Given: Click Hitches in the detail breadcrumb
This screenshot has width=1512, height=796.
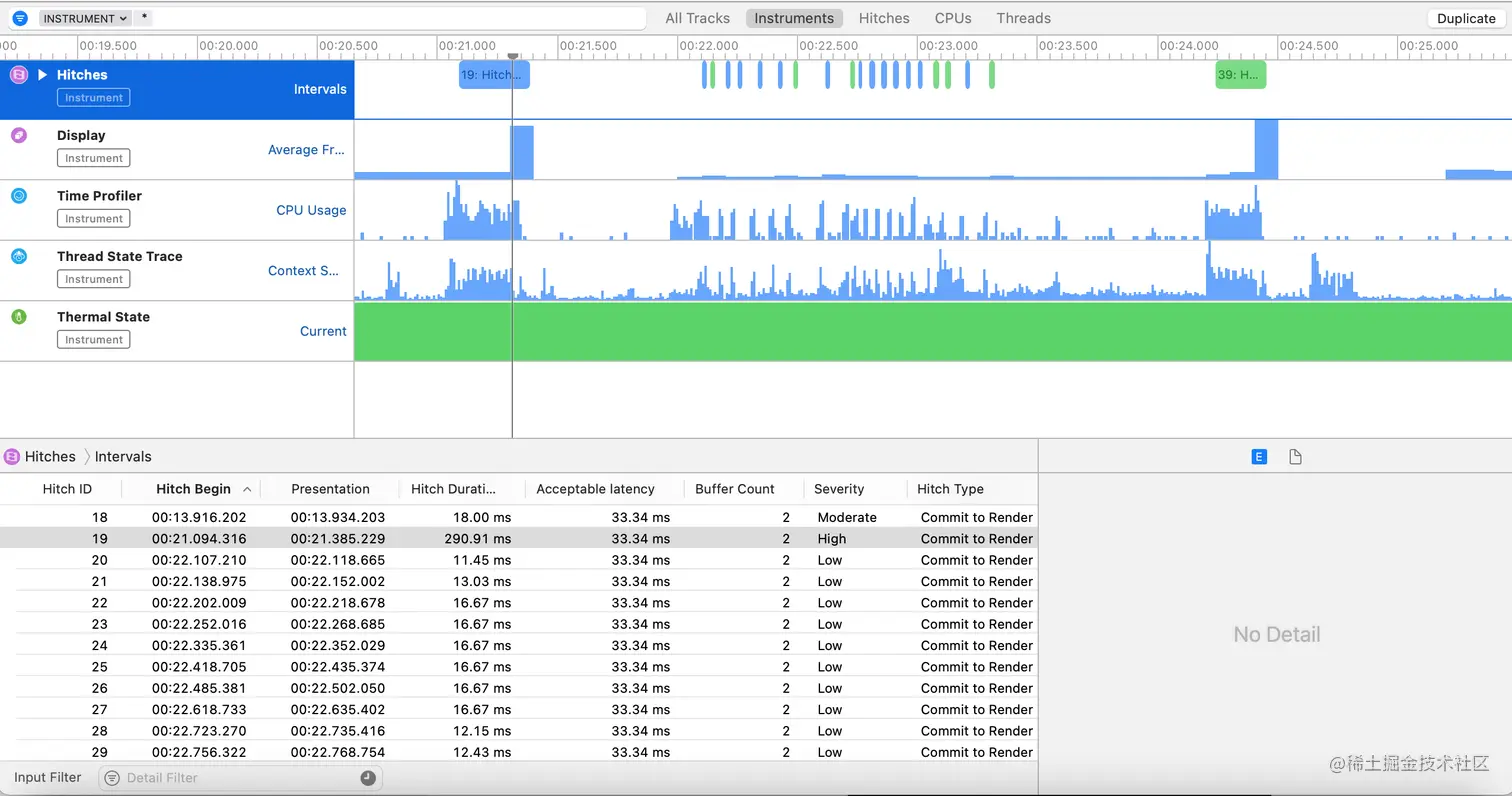Looking at the screenshot, I should [x=50, y=457].
